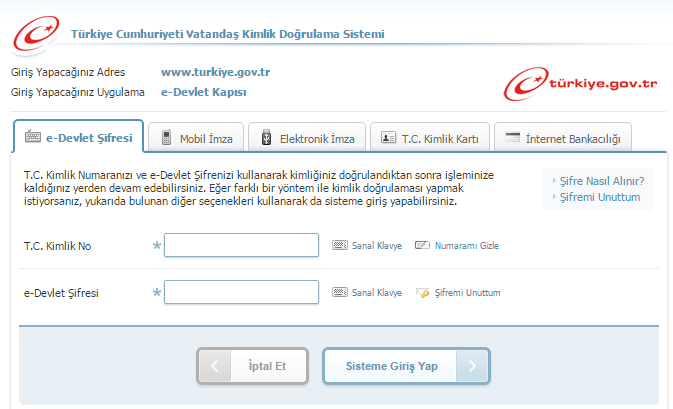Click the label Giriş Yapacağınız Adres
673x409 pixels.
tap(68, 72)
